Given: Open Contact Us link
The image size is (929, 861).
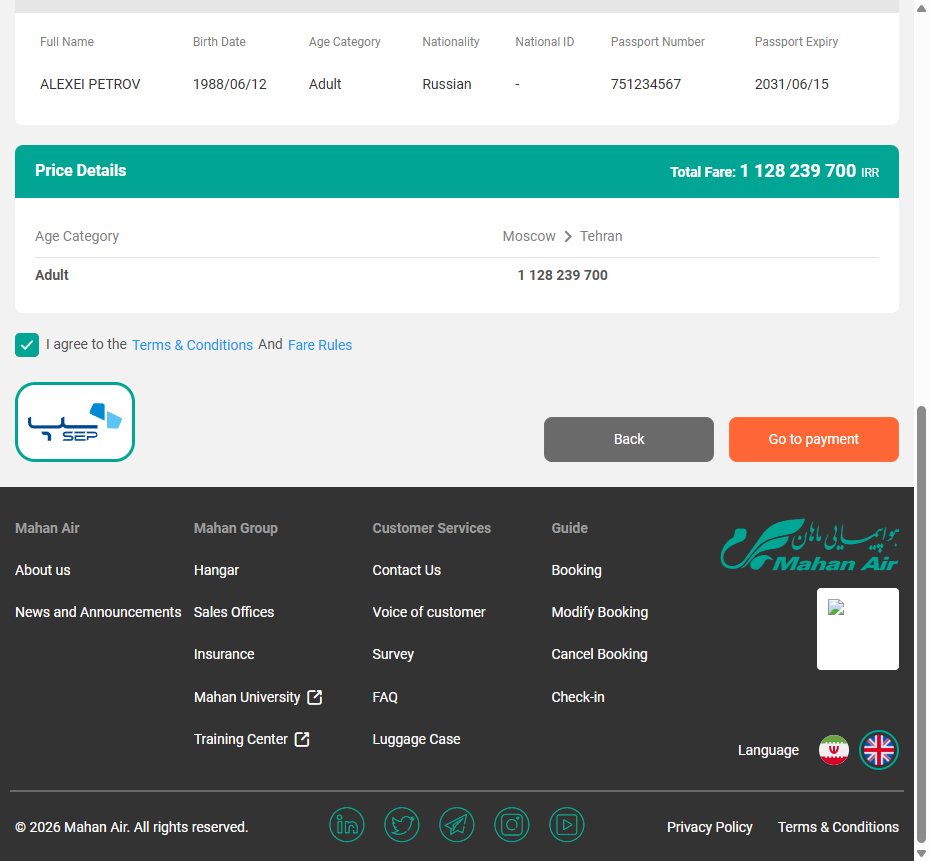Looking at the screenshot, I should 406,570.
